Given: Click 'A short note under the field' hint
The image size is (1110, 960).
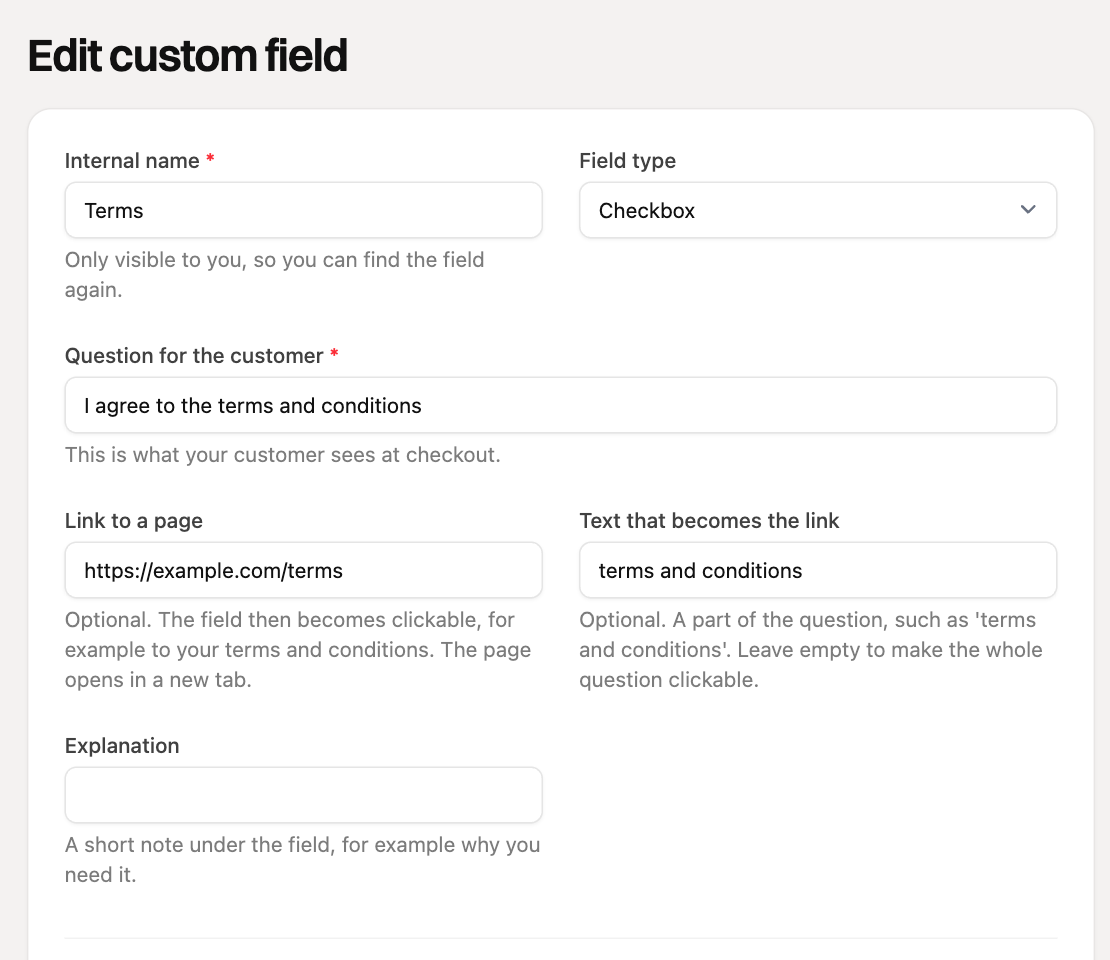Looking at the screenshot, I should (x=302, y=859).
